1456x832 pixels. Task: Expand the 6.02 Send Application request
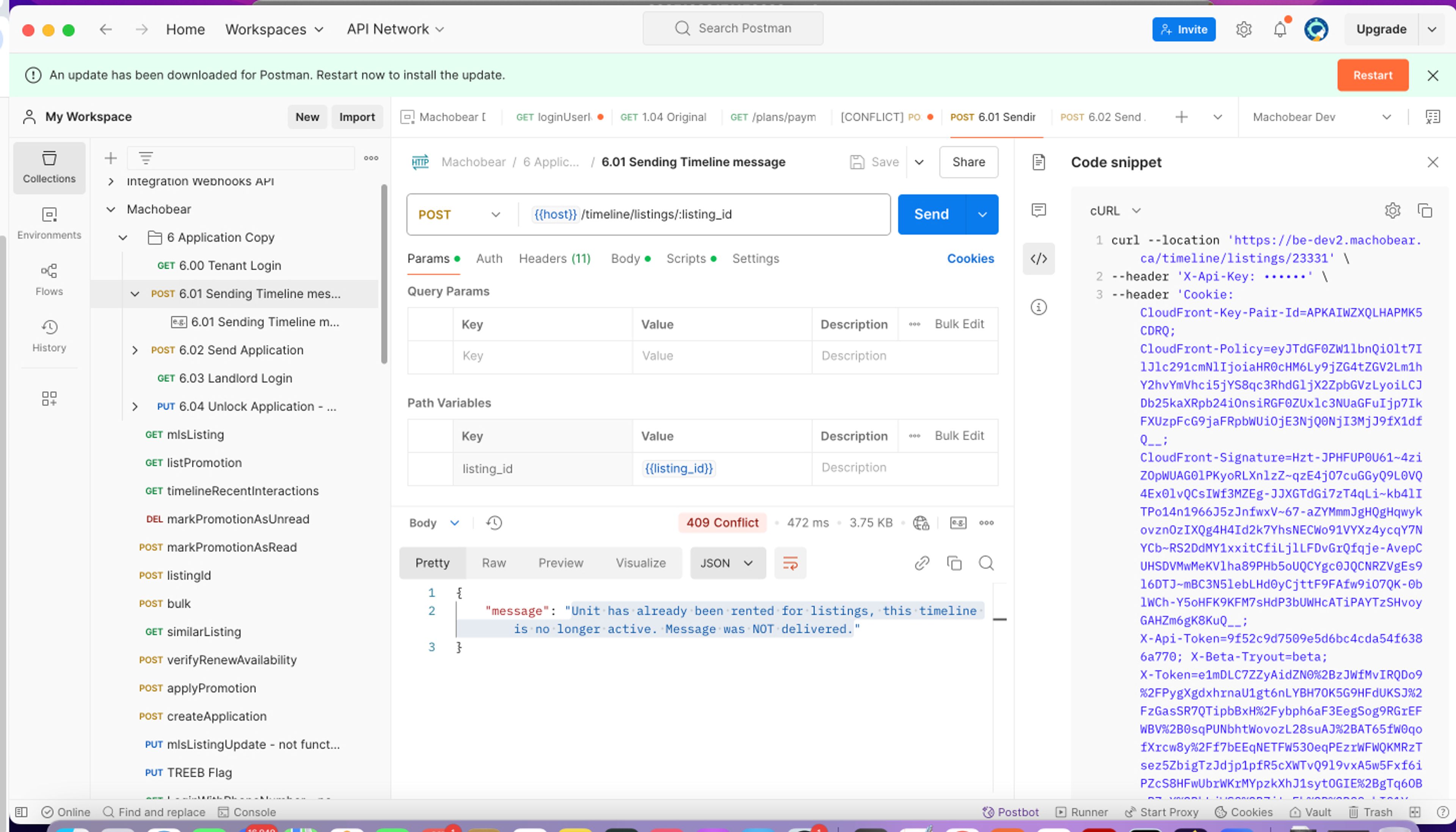tap(135, 350)
